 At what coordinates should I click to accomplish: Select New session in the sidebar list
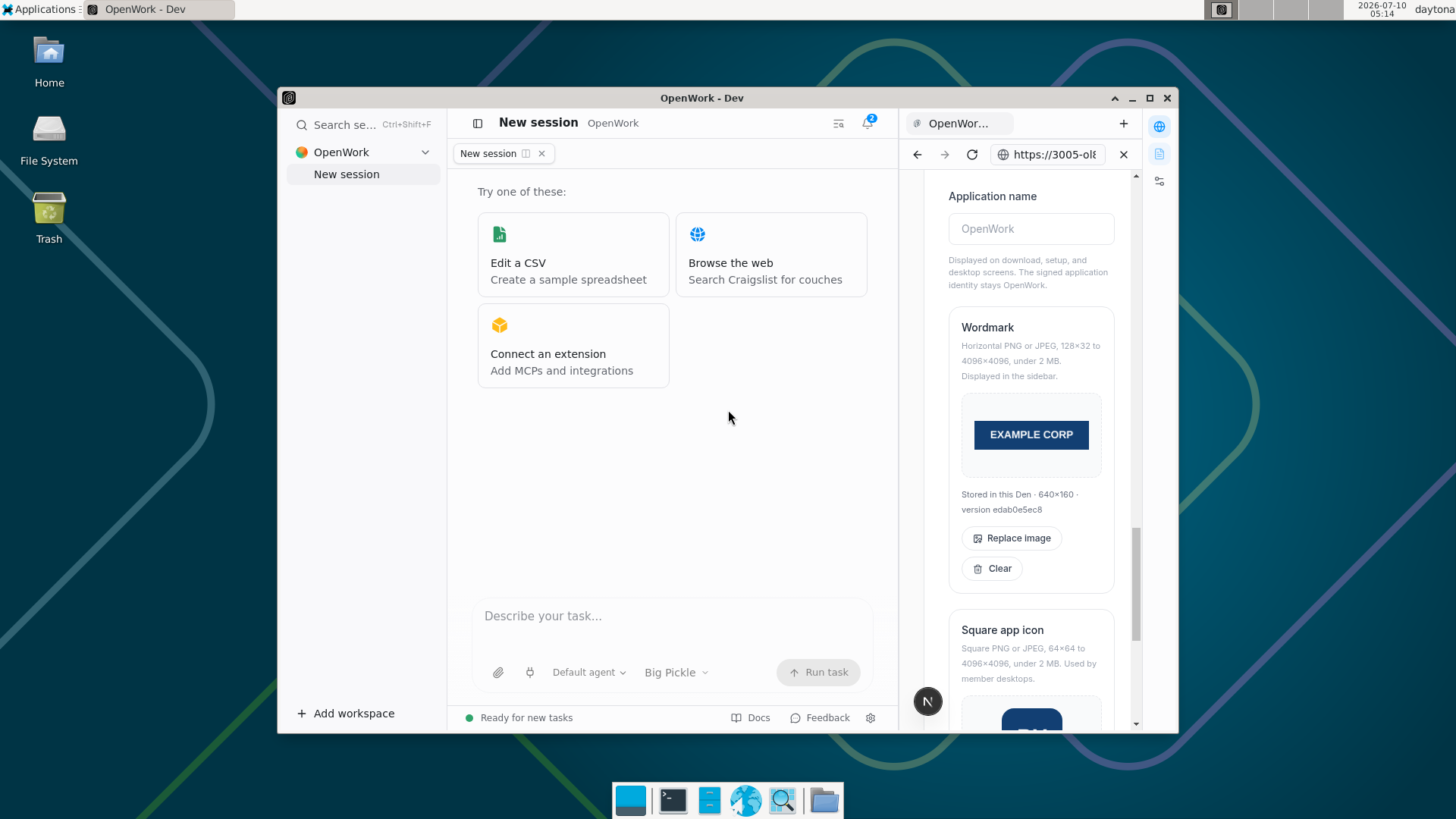tap(363, 174)
